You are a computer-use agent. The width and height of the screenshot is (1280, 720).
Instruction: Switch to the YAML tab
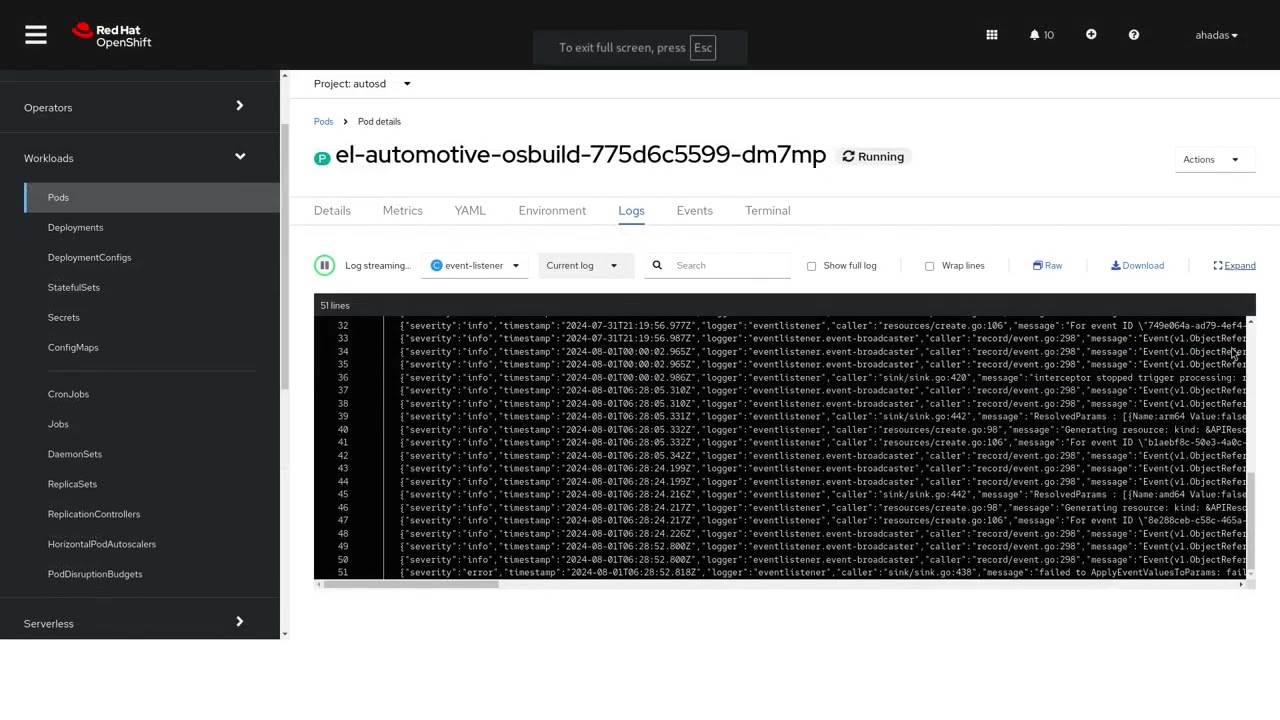coord(470,210)
